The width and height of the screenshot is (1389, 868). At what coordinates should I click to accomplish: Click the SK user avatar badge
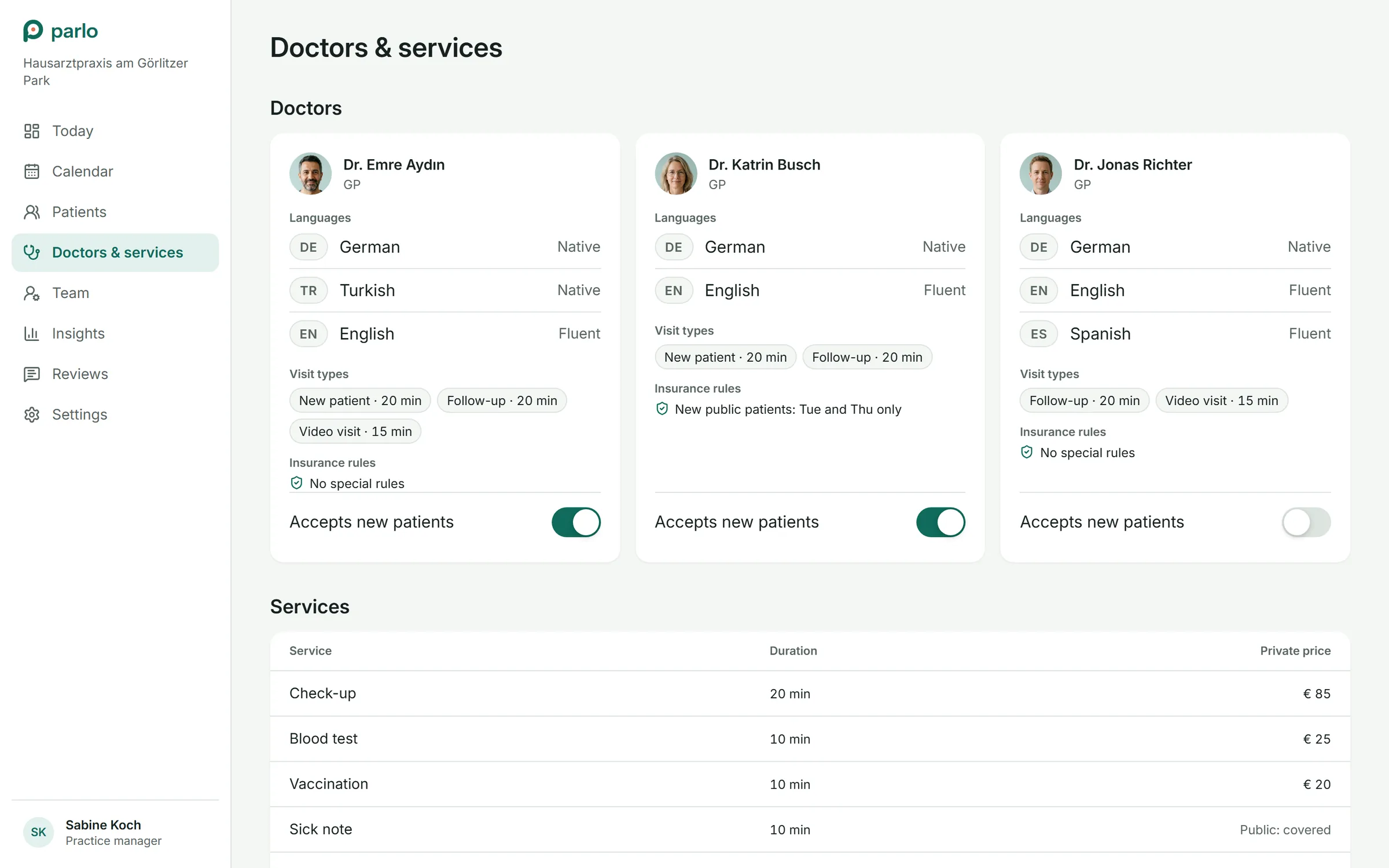(x=39, y=832)
